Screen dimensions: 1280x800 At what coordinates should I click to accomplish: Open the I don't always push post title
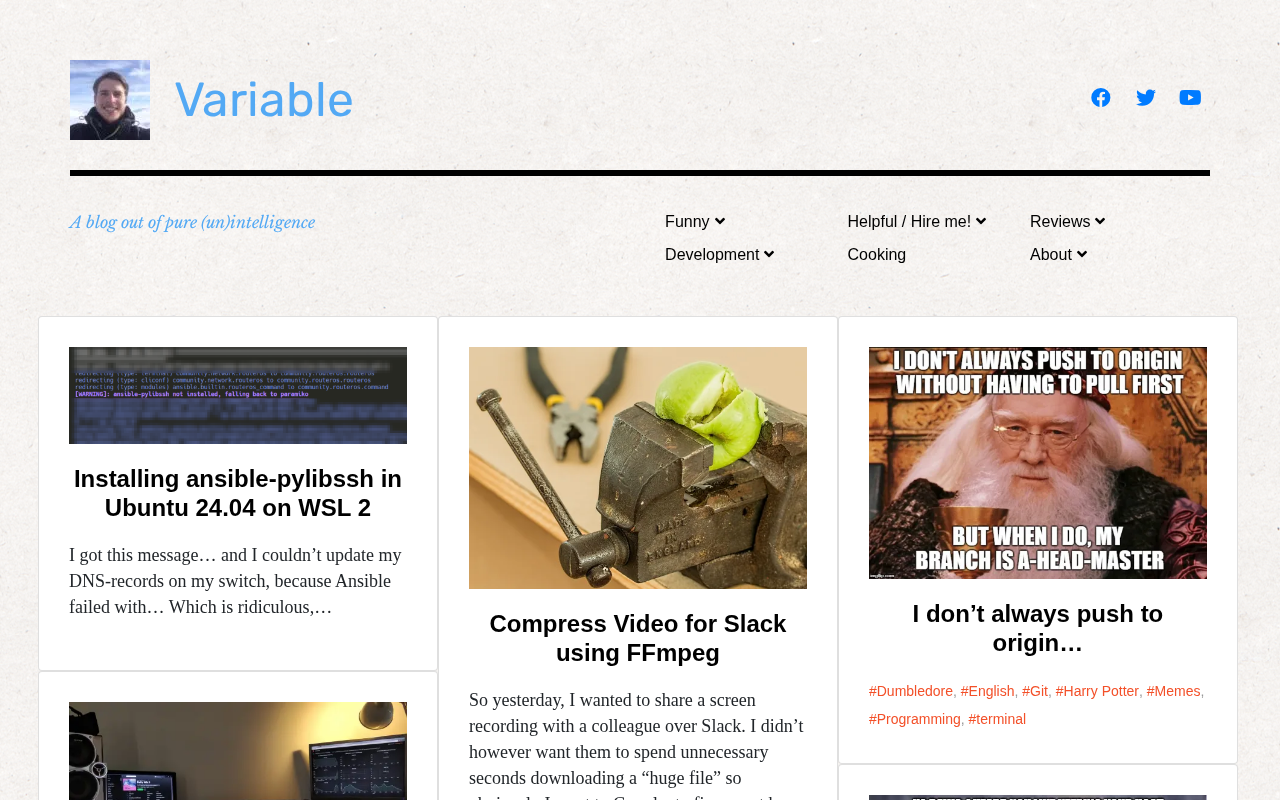tap(1038, 628)
